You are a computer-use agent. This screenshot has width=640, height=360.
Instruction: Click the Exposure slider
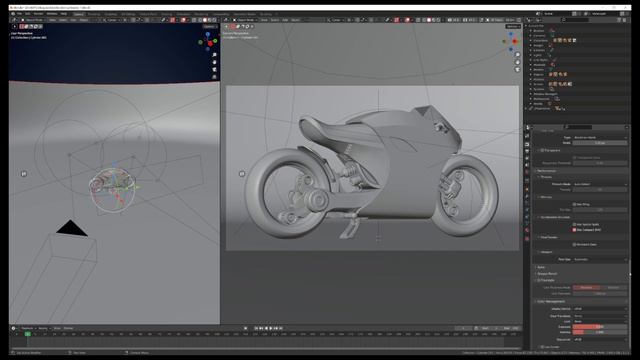(x=600, y=327)
